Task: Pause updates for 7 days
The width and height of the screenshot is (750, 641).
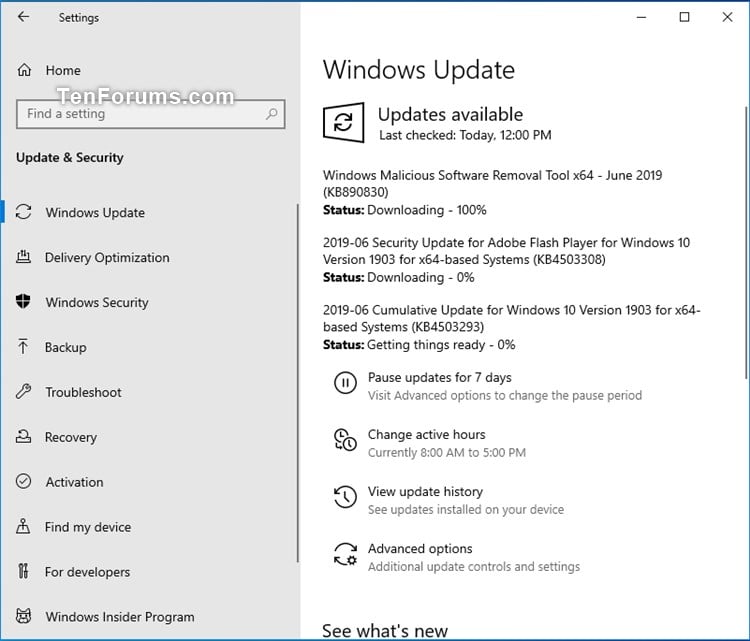Action: coord(440,377)
